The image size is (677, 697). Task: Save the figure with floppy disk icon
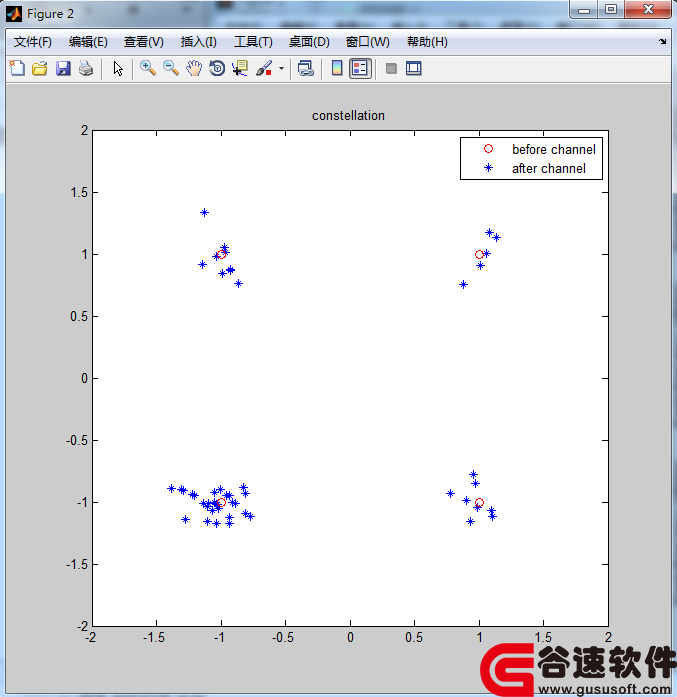(63, 68)
